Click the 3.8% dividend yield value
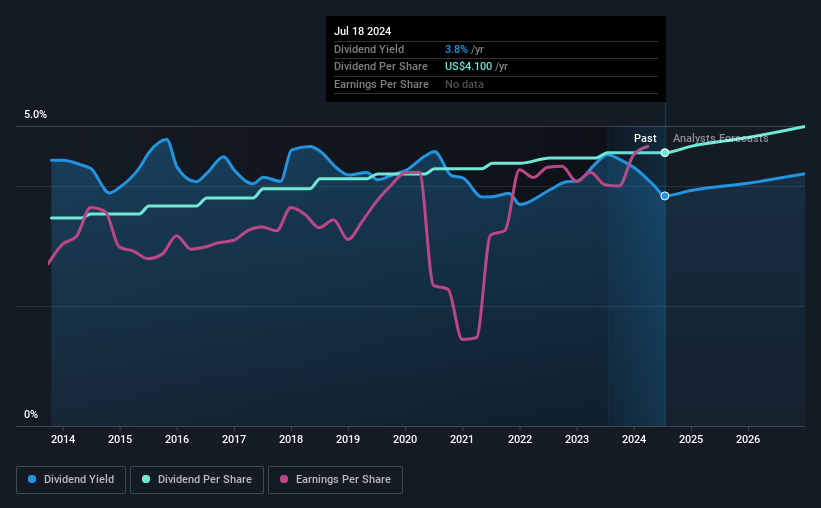The width and height of the screenshot is (821, 508). point(456,49)
